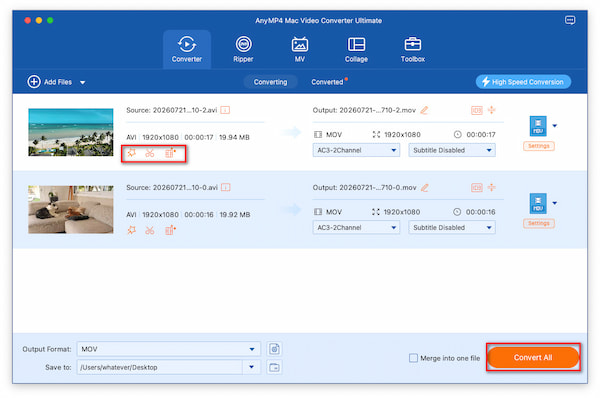The width and height of the screenshot is (600, 398).
Task: Open custom profile settings icon beside Output Format
Action: pos(274,349)
